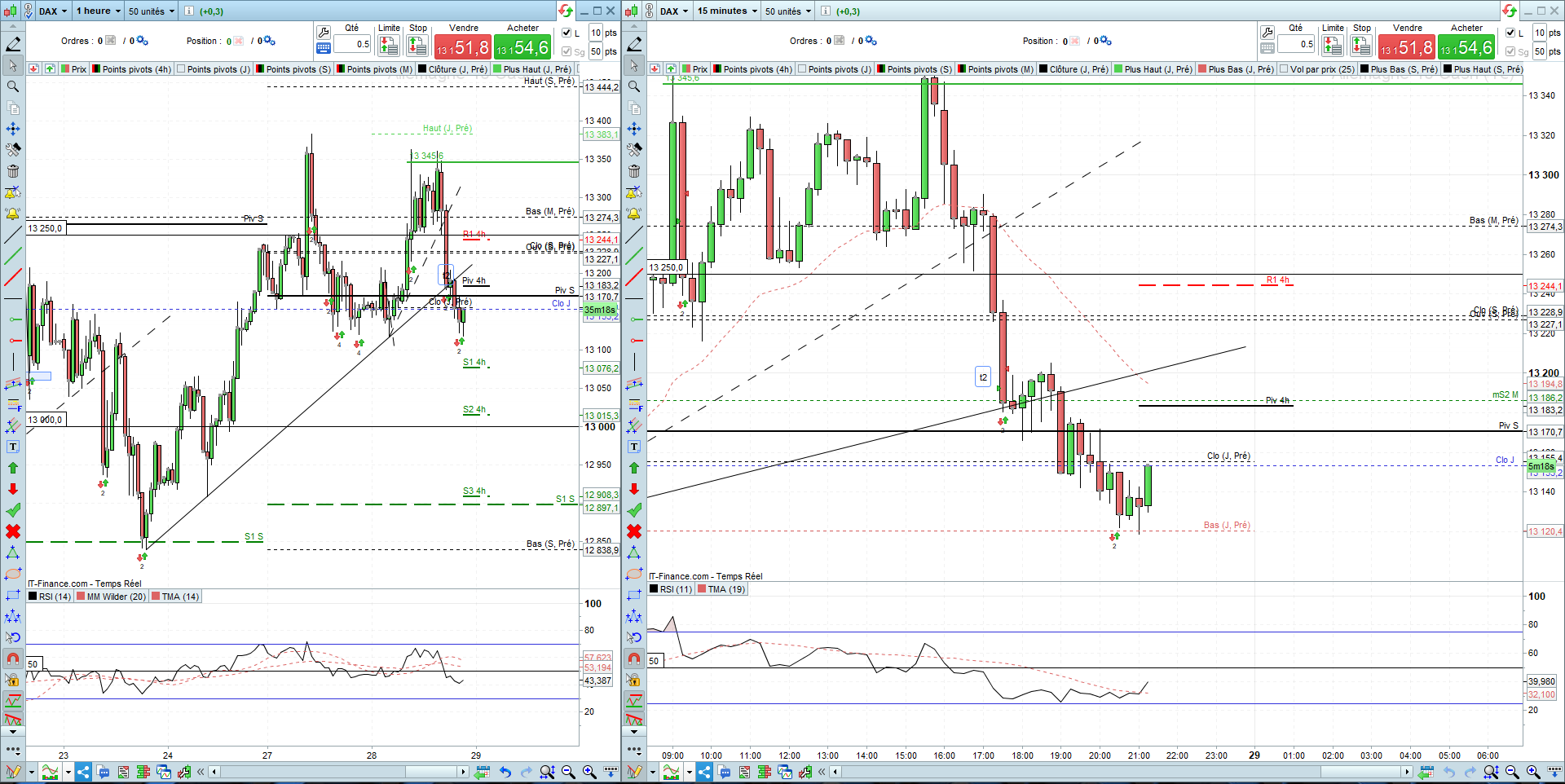Viewport: 1565px width, 784px height.
Task: Open 50 unités dropdown in left chart
Action: click(152, 11)
